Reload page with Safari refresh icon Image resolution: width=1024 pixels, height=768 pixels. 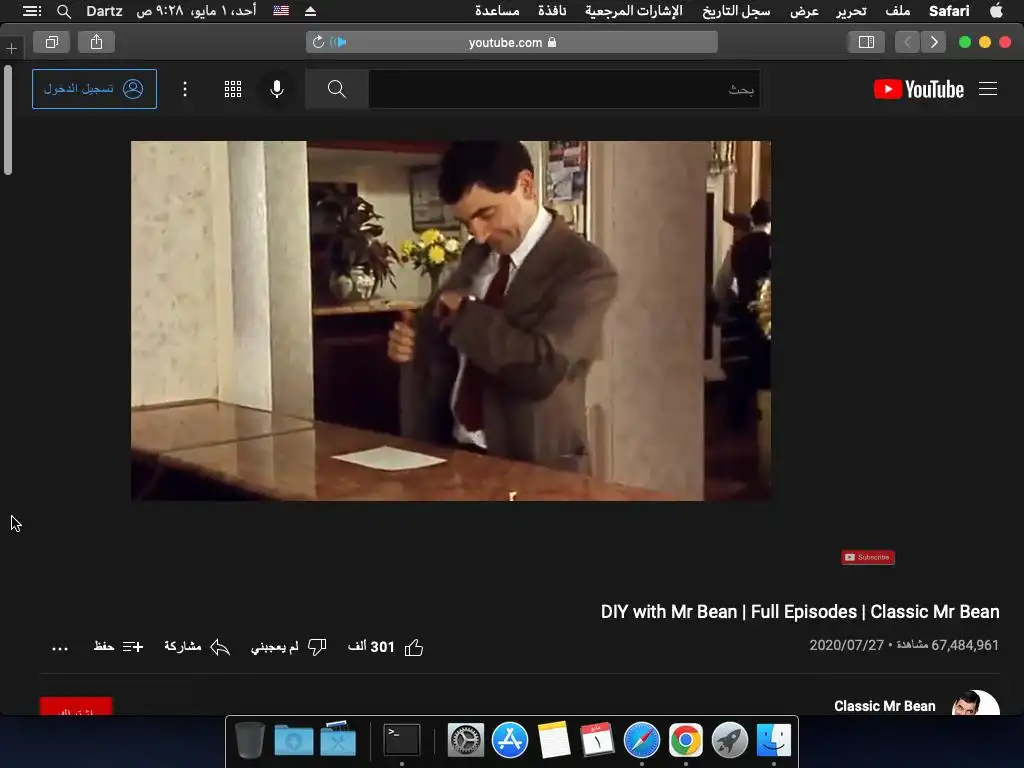tap(318, 42)
